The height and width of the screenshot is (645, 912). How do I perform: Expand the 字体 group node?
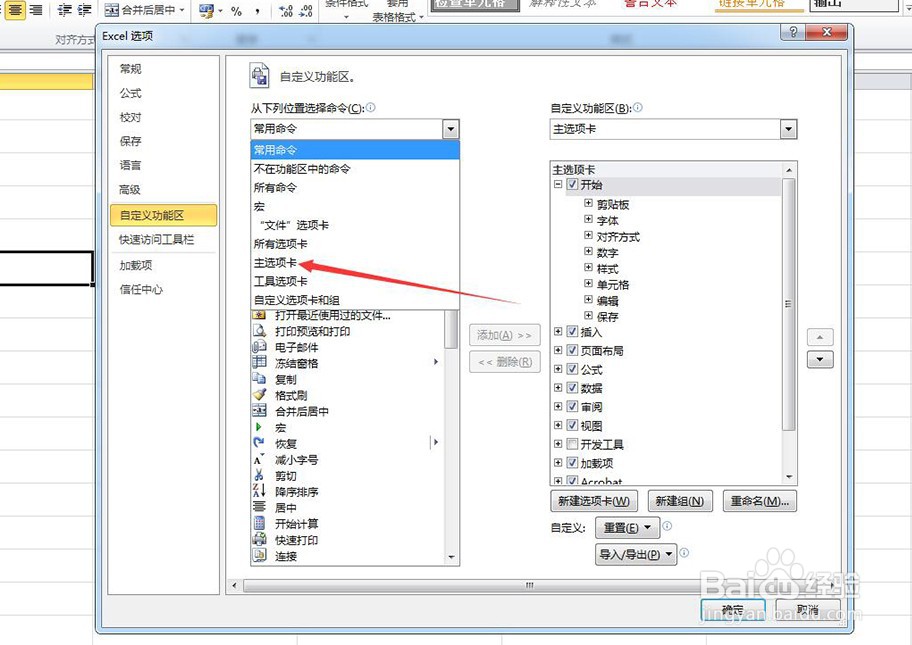point(588,219)
